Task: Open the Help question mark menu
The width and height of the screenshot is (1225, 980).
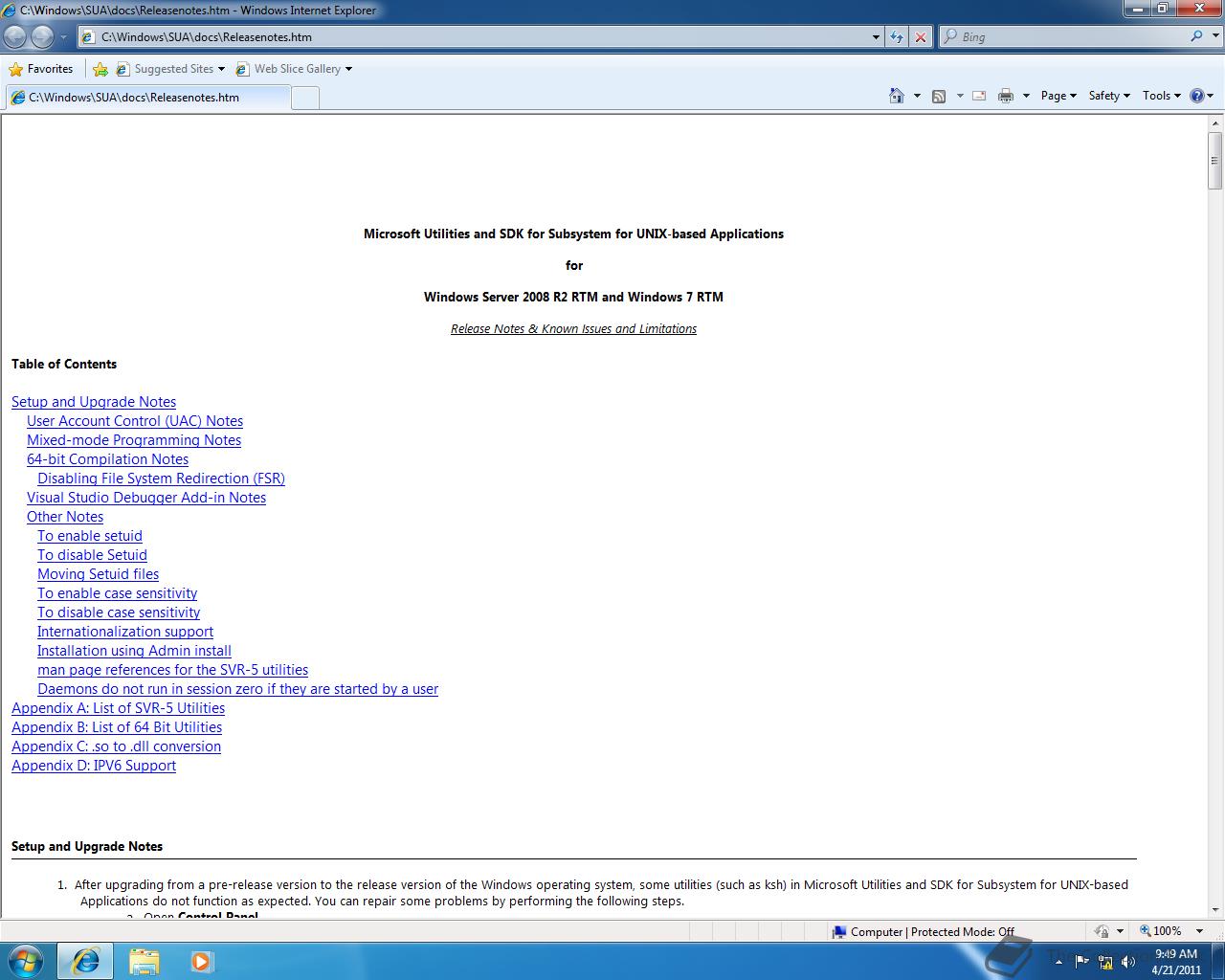Action: (1201, 96)
